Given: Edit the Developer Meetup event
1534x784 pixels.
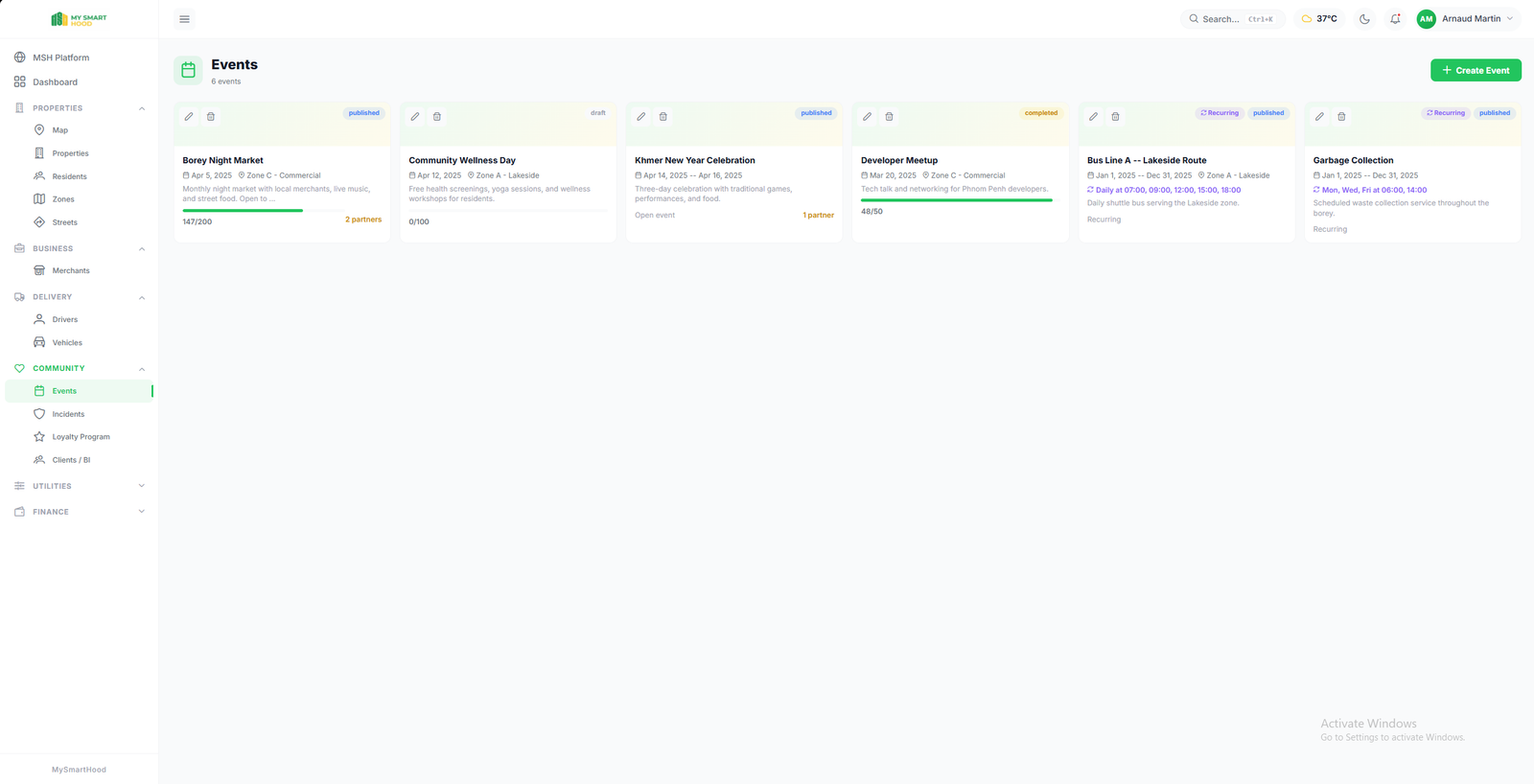Looking at the screenshot, I should pos(868,117).
